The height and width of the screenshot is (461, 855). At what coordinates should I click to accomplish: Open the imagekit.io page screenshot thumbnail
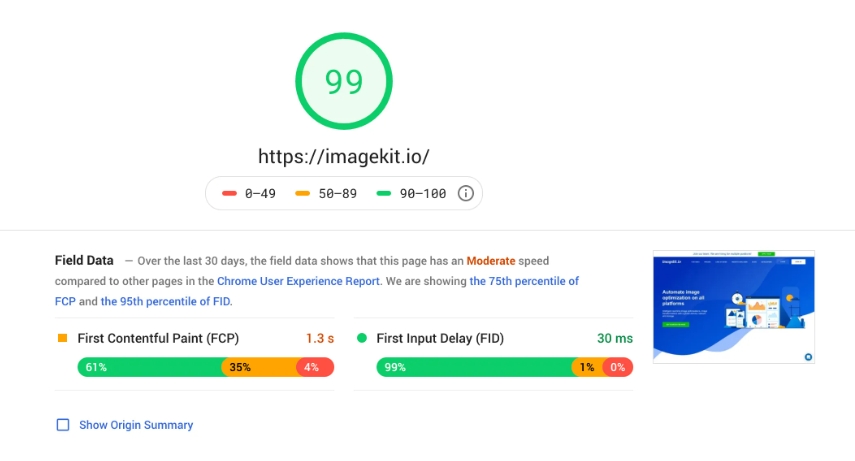[733, 306]
